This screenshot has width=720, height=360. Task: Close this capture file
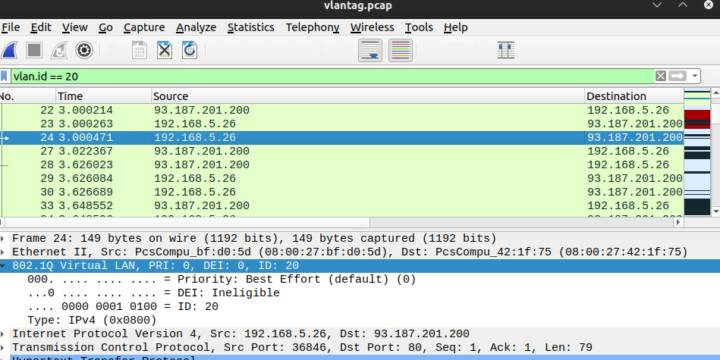[x=164, y=50]
